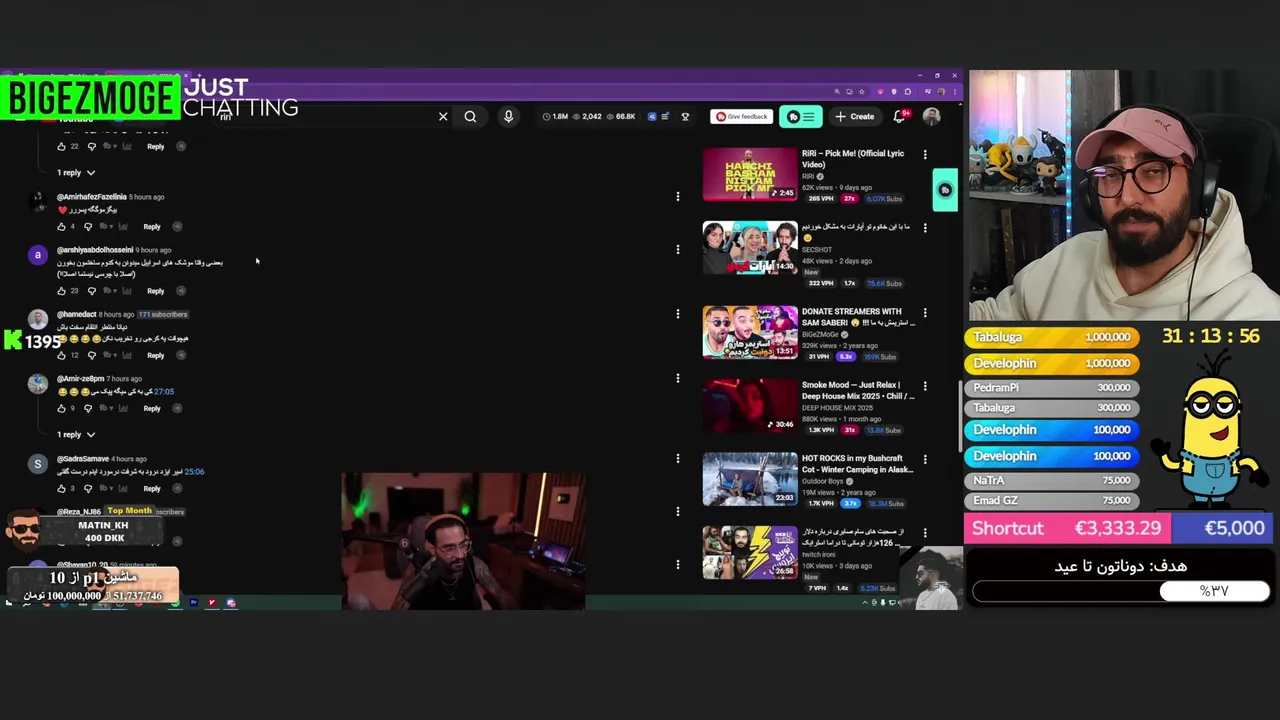Click the 1.8M stat in extension toolbar
The width and height of the screenshot is (1280, 720).
[x=555, y=116]
